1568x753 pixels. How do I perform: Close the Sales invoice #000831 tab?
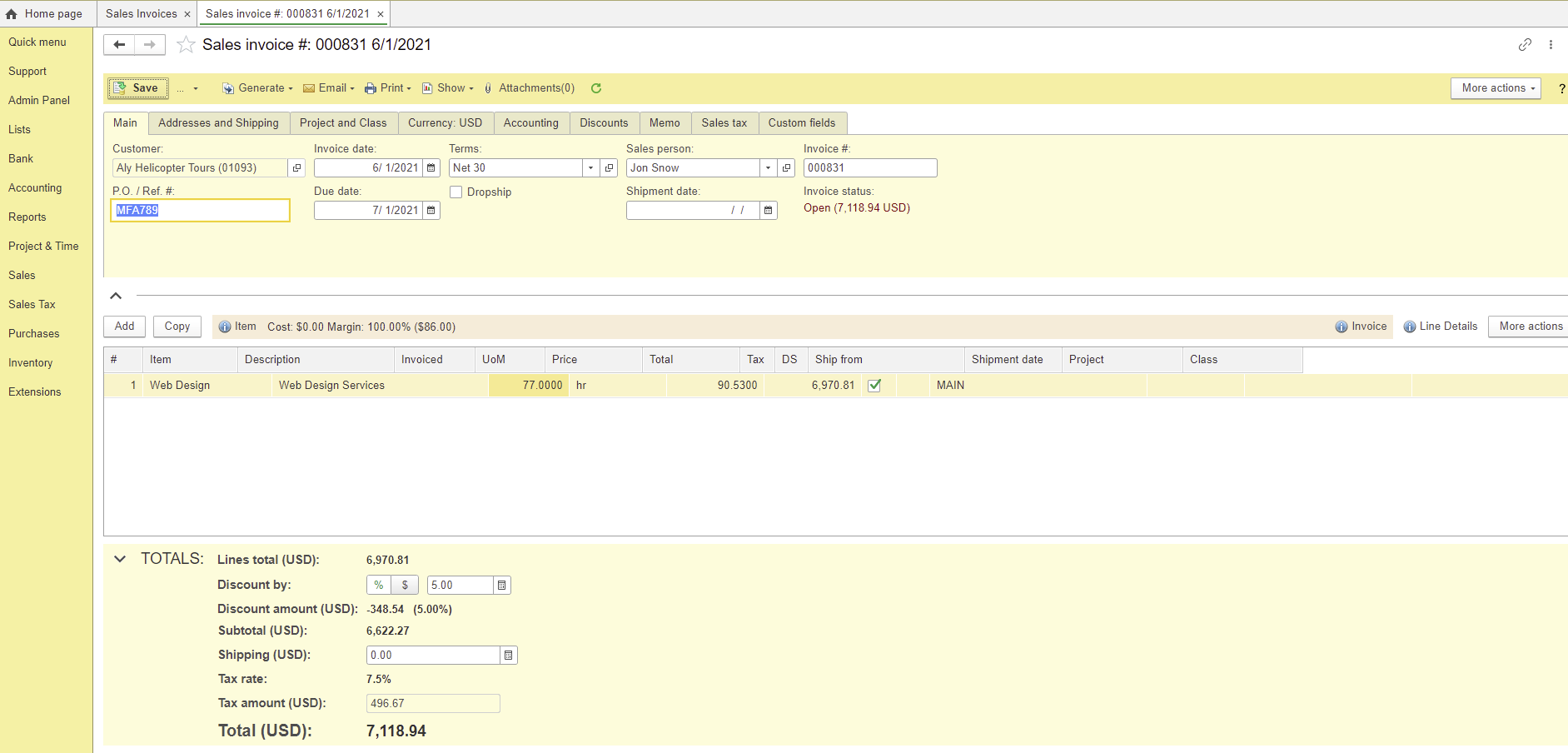point(381,14)
